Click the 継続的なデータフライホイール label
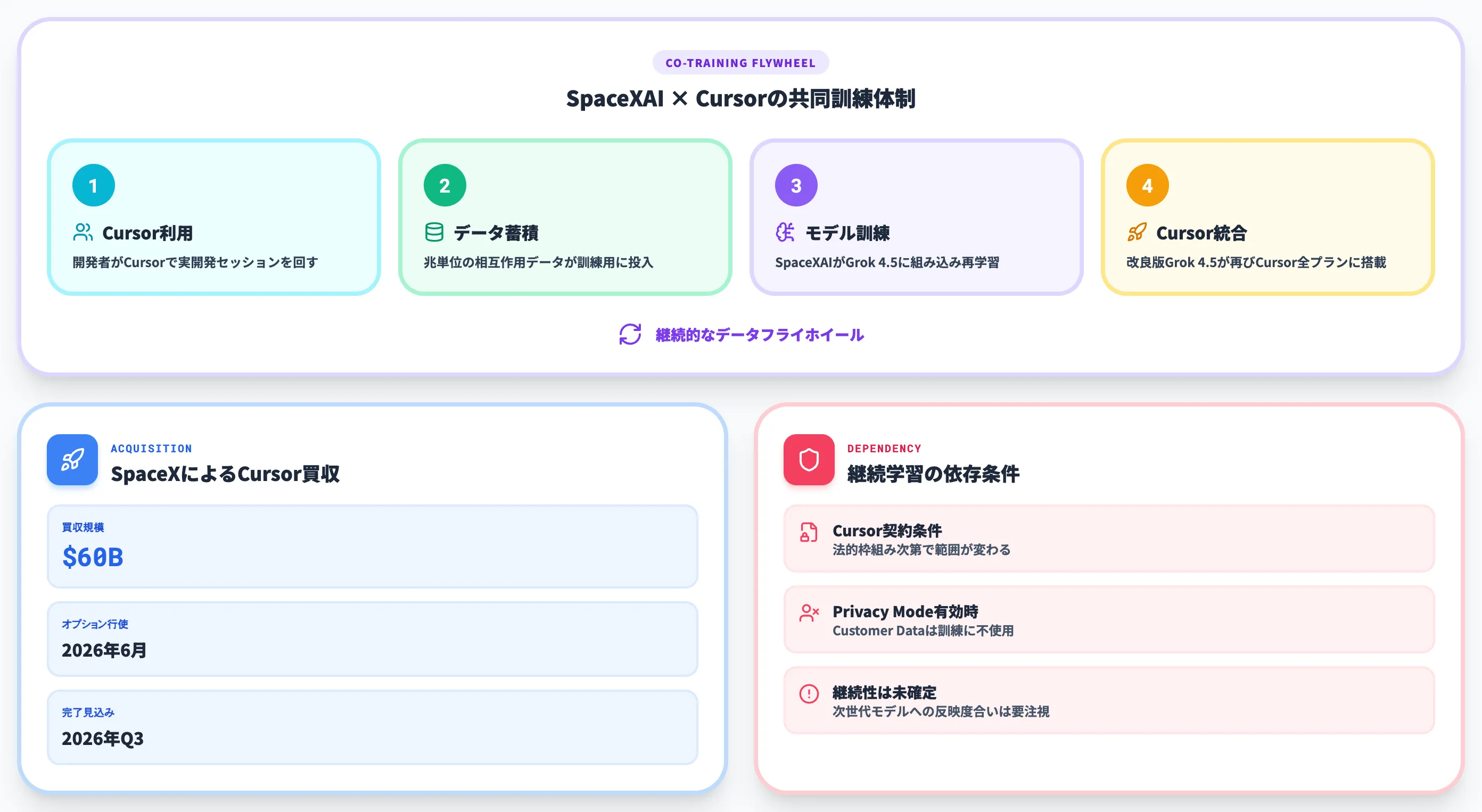 (x=760, y=335)
